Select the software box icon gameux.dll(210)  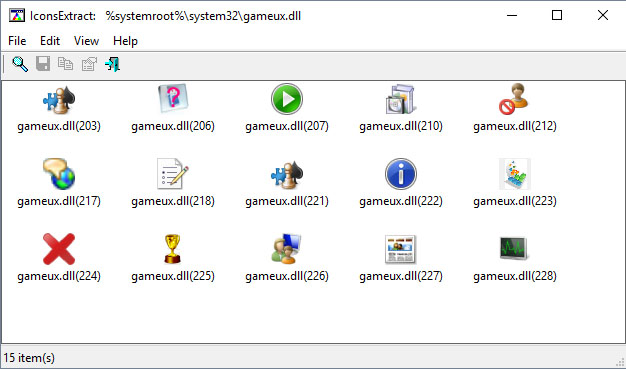(x=401, y=99)
